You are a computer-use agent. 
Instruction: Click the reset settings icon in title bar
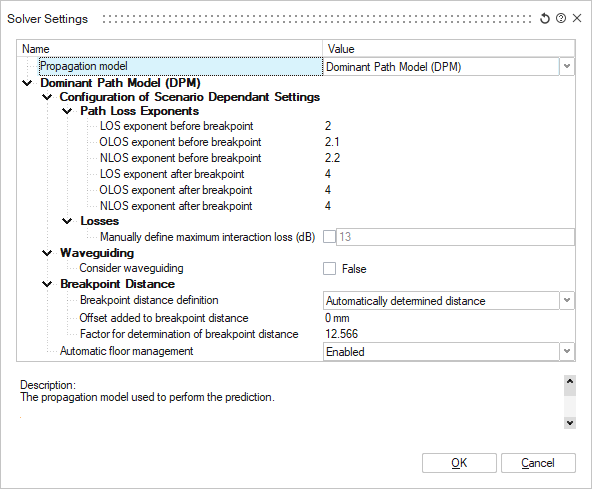(x=544, y=18)
